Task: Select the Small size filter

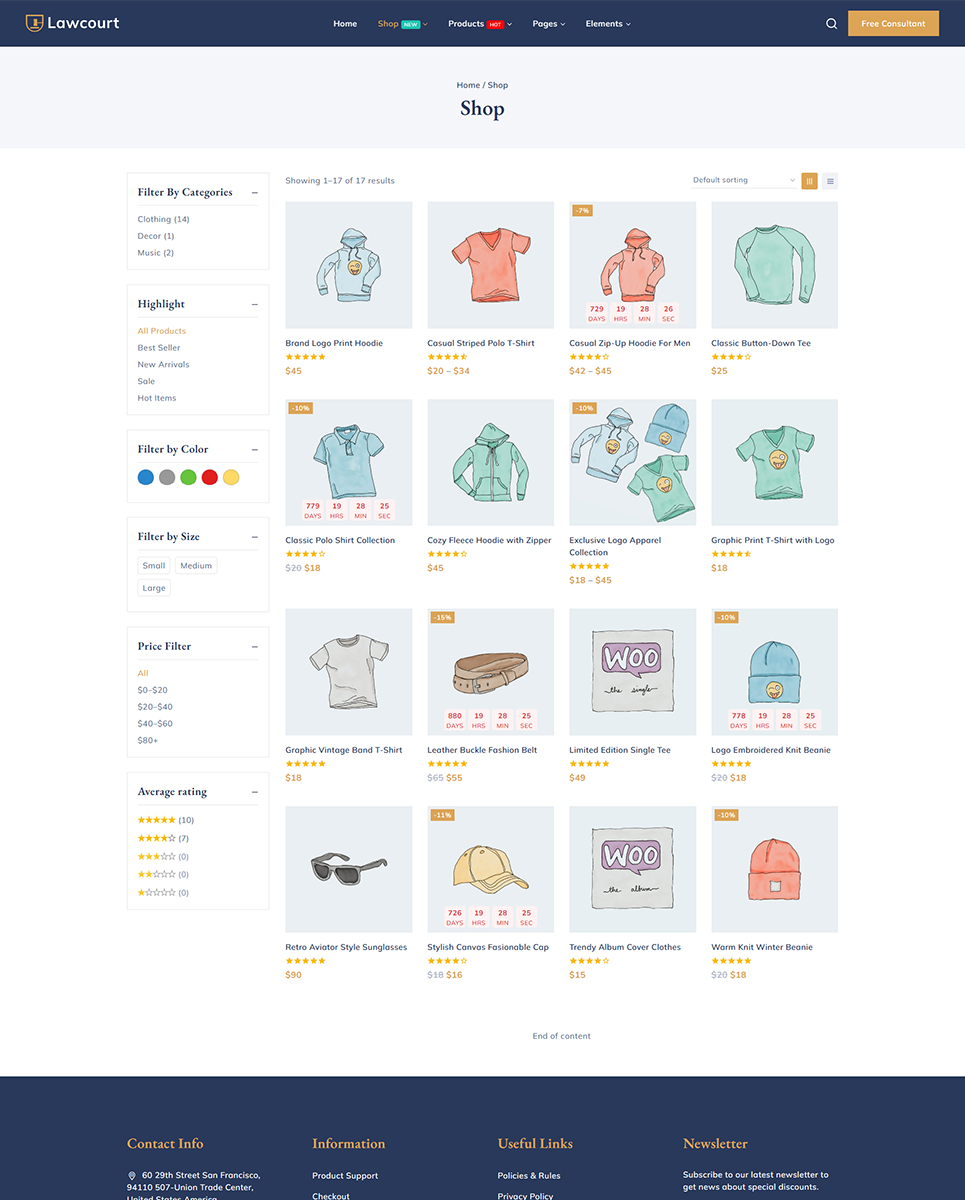Action: click(x=153, y=565)
